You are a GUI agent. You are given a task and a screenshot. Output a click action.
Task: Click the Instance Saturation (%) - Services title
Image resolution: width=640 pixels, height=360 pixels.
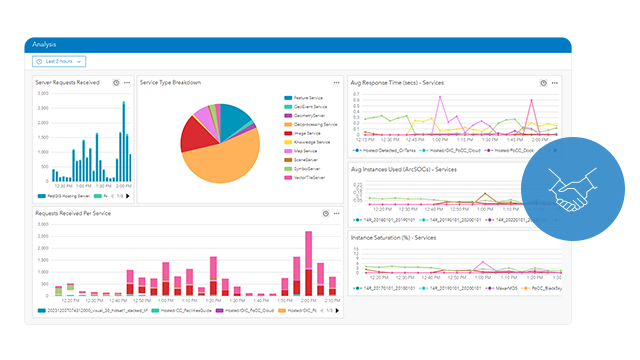(x=393, y=238)
